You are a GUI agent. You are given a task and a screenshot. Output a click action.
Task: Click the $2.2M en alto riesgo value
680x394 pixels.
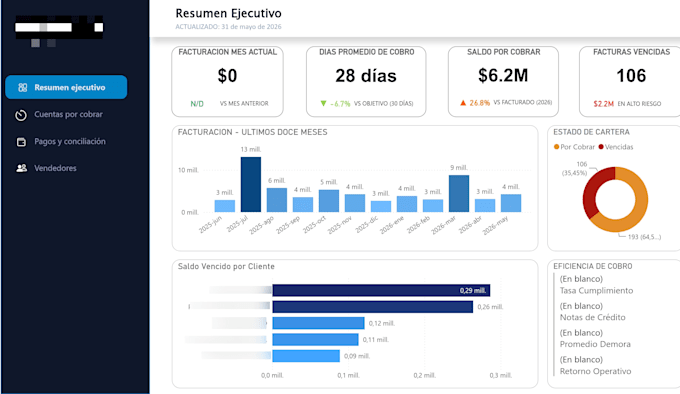[603, 104]
